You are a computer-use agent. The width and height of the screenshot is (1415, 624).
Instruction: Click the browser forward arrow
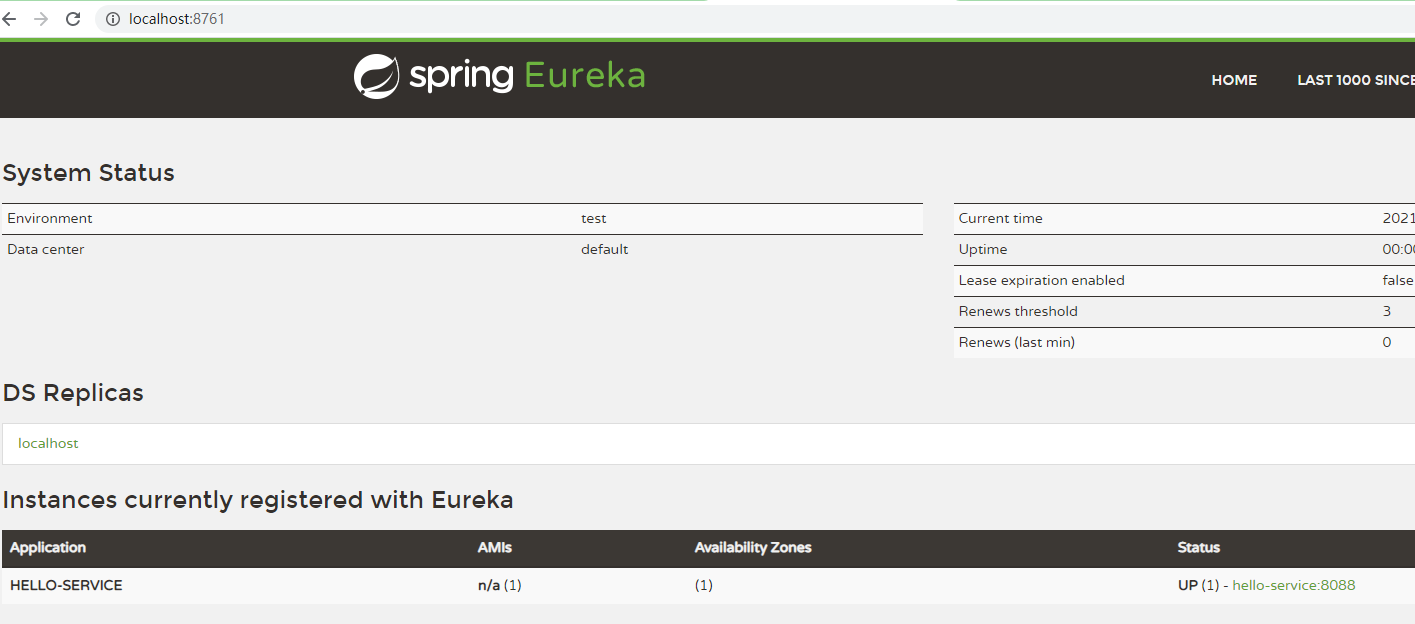point(41,19)
